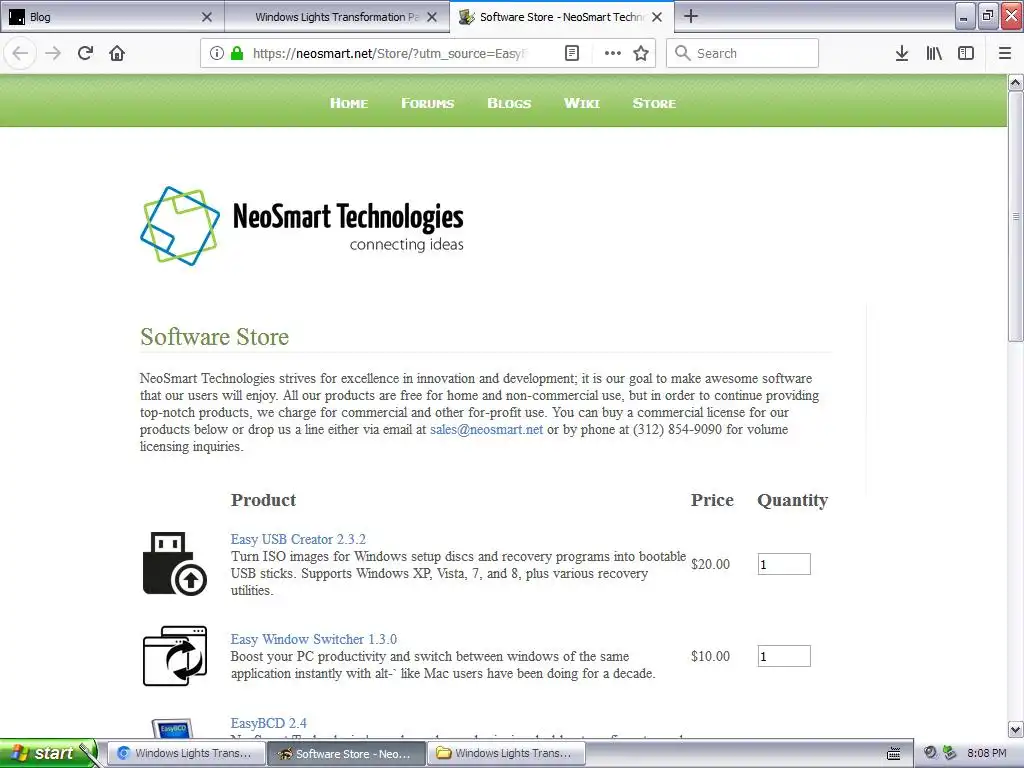Viewport: 1024px width, 768px height.
Task: Click the URL address field
Action: click(389, 53)
